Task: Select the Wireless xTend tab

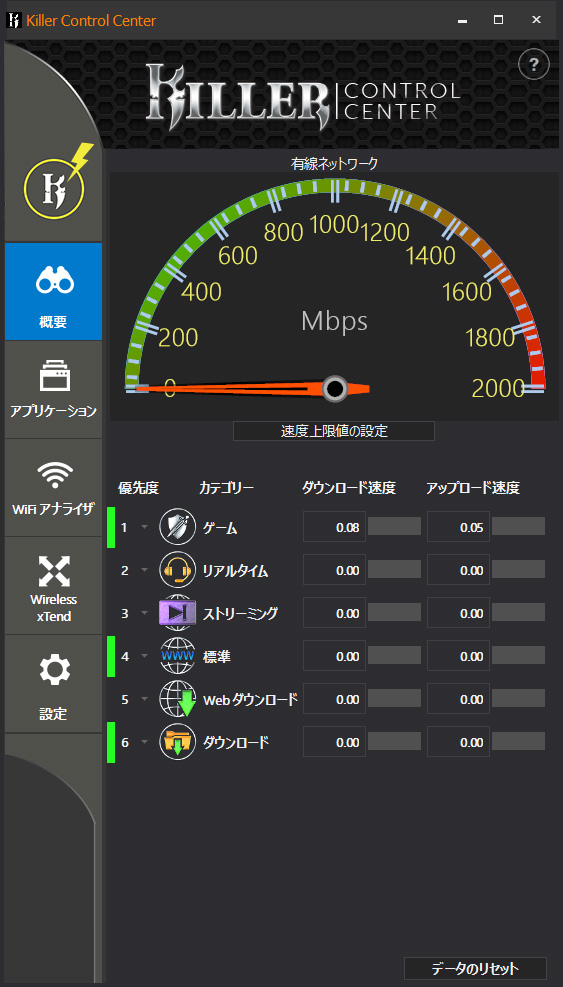Action: 54,585
